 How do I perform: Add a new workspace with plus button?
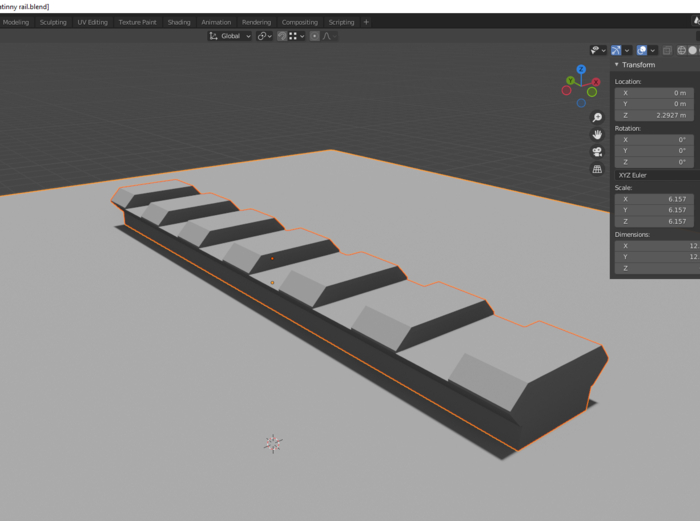tap(366, 22)
